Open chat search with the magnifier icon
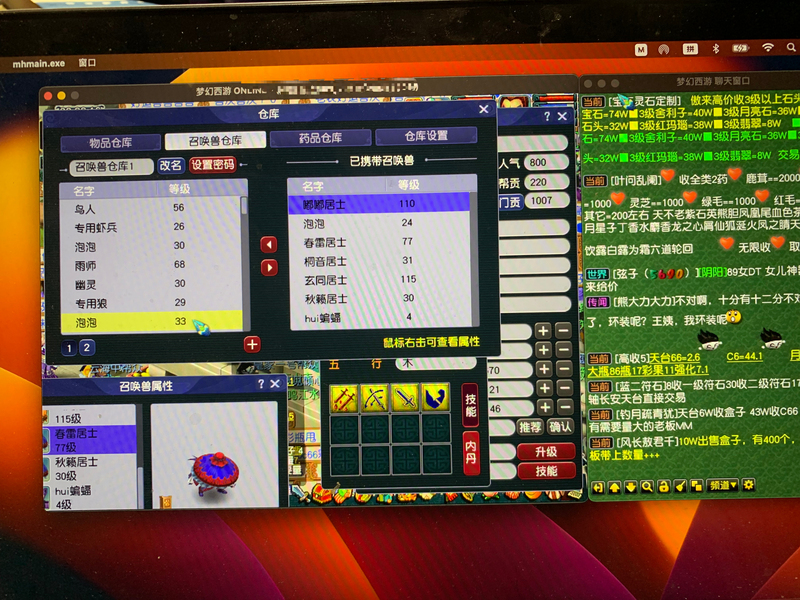Viewport: 800px width, 600px height. pyautogui.click(x=647, y=486)
